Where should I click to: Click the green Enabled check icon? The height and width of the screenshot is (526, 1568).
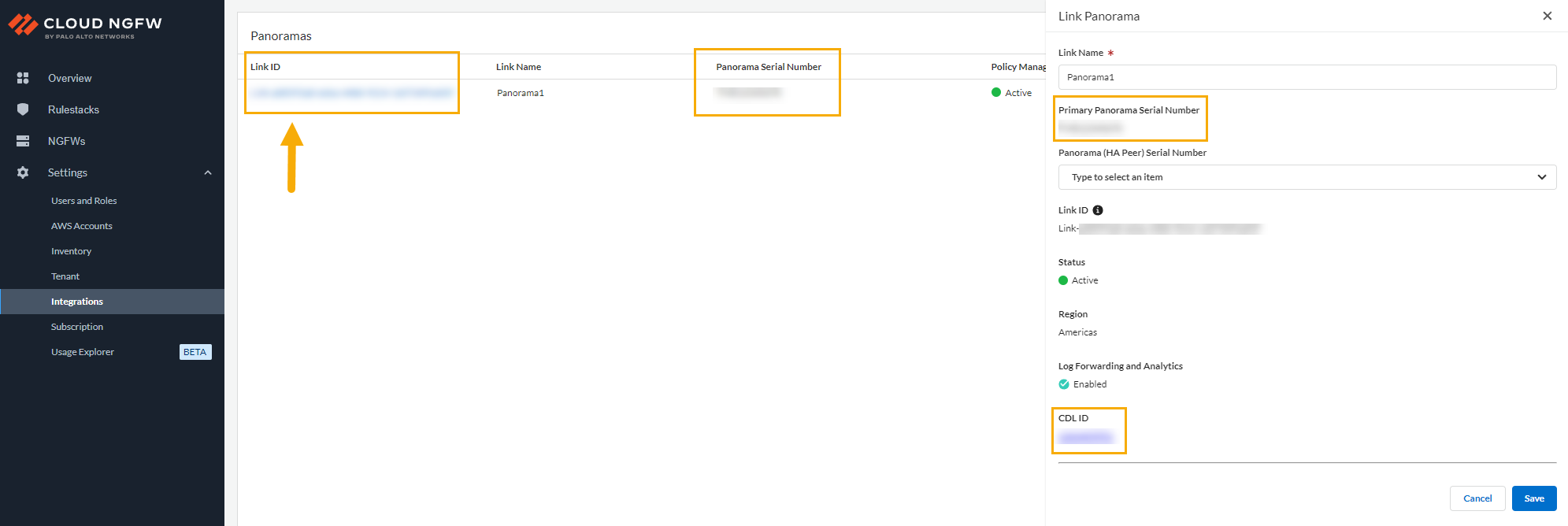(1064, 384)
